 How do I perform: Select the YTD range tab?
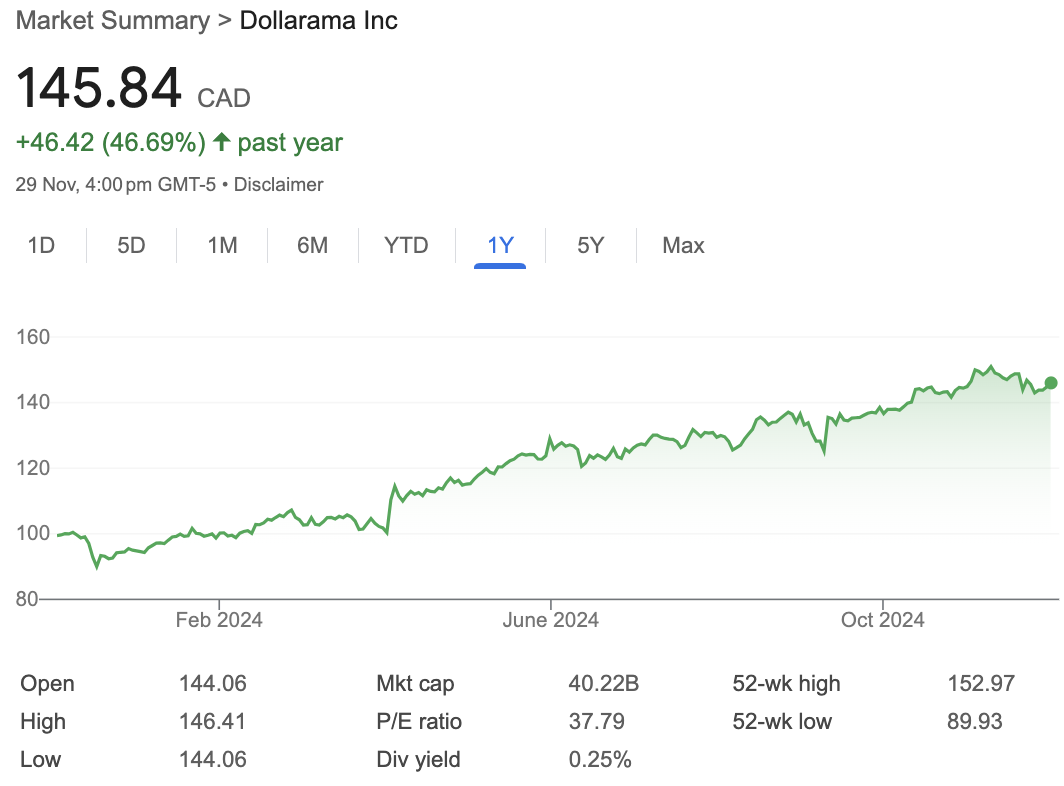[406, 245]
